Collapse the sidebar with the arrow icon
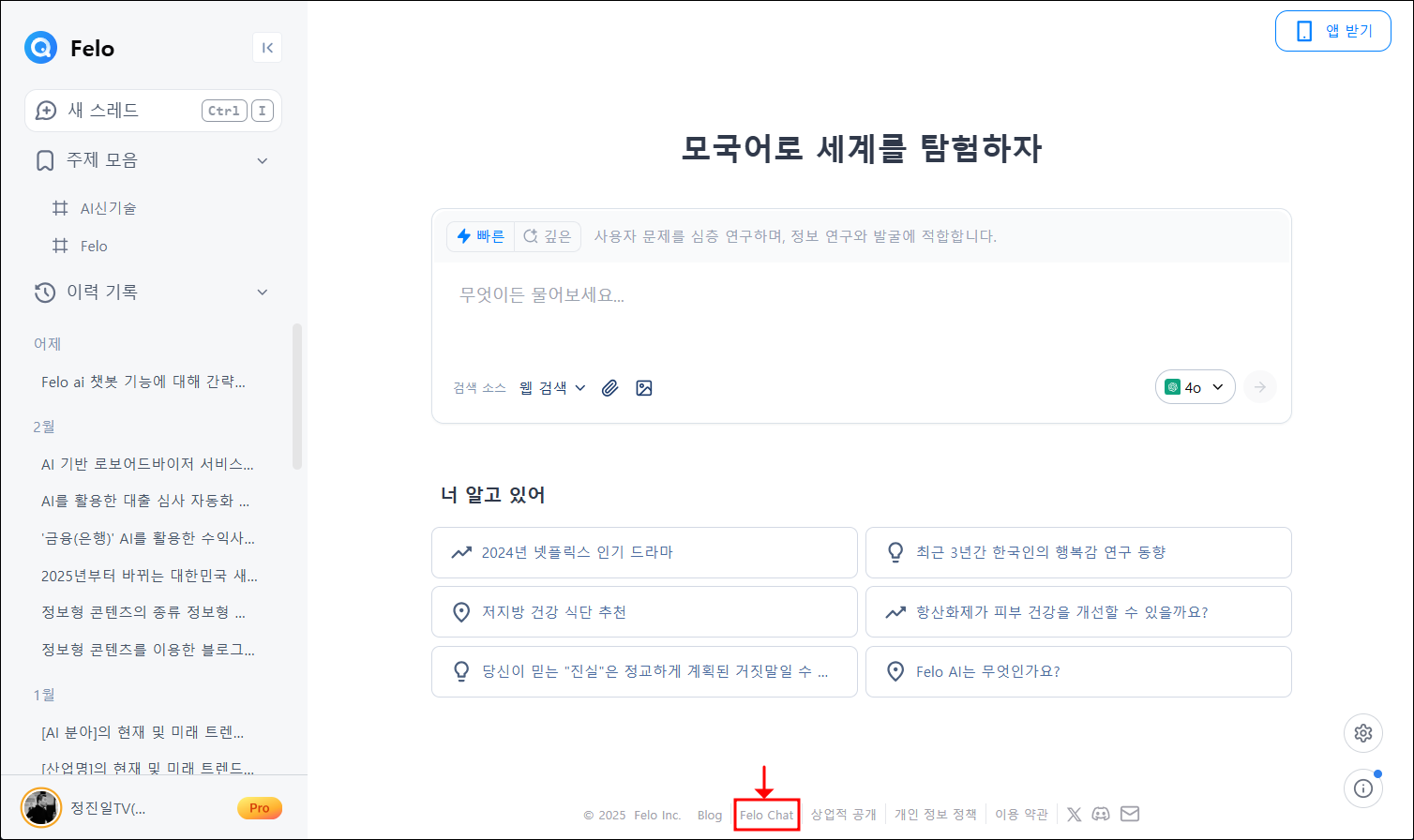The image size is (1414, 840). [267, 48]
